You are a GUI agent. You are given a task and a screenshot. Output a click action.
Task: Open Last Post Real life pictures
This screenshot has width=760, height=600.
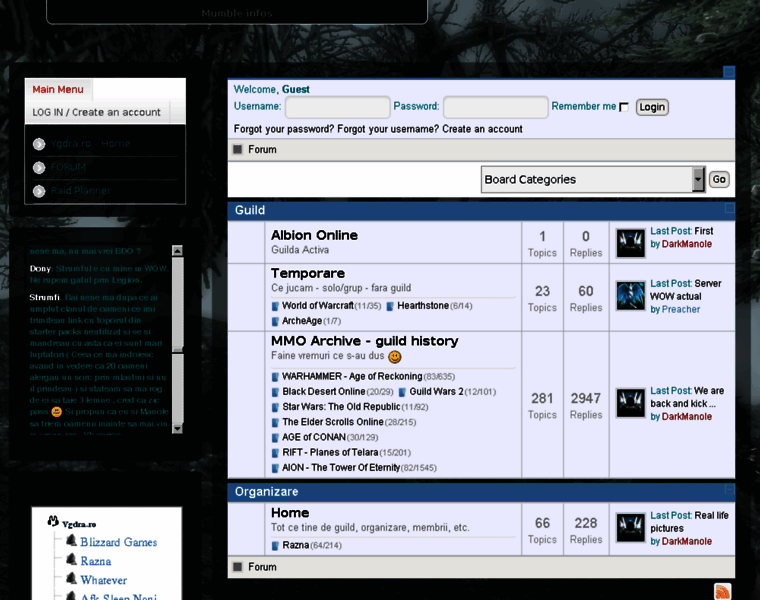click(689, 522)
